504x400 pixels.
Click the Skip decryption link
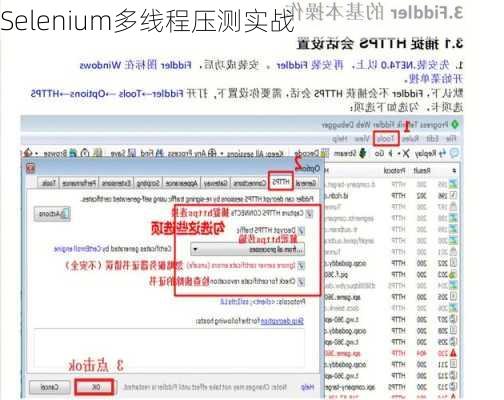pyautogui.click(x=282, y=322)
